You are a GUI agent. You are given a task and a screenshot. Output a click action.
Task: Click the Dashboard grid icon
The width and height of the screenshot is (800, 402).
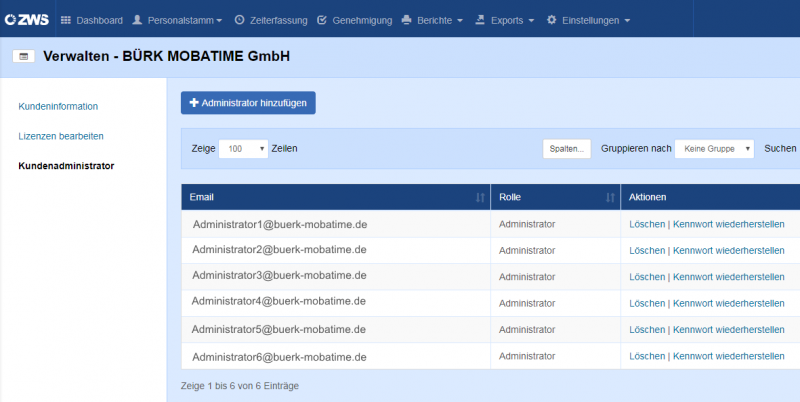[x=66, y=20]
